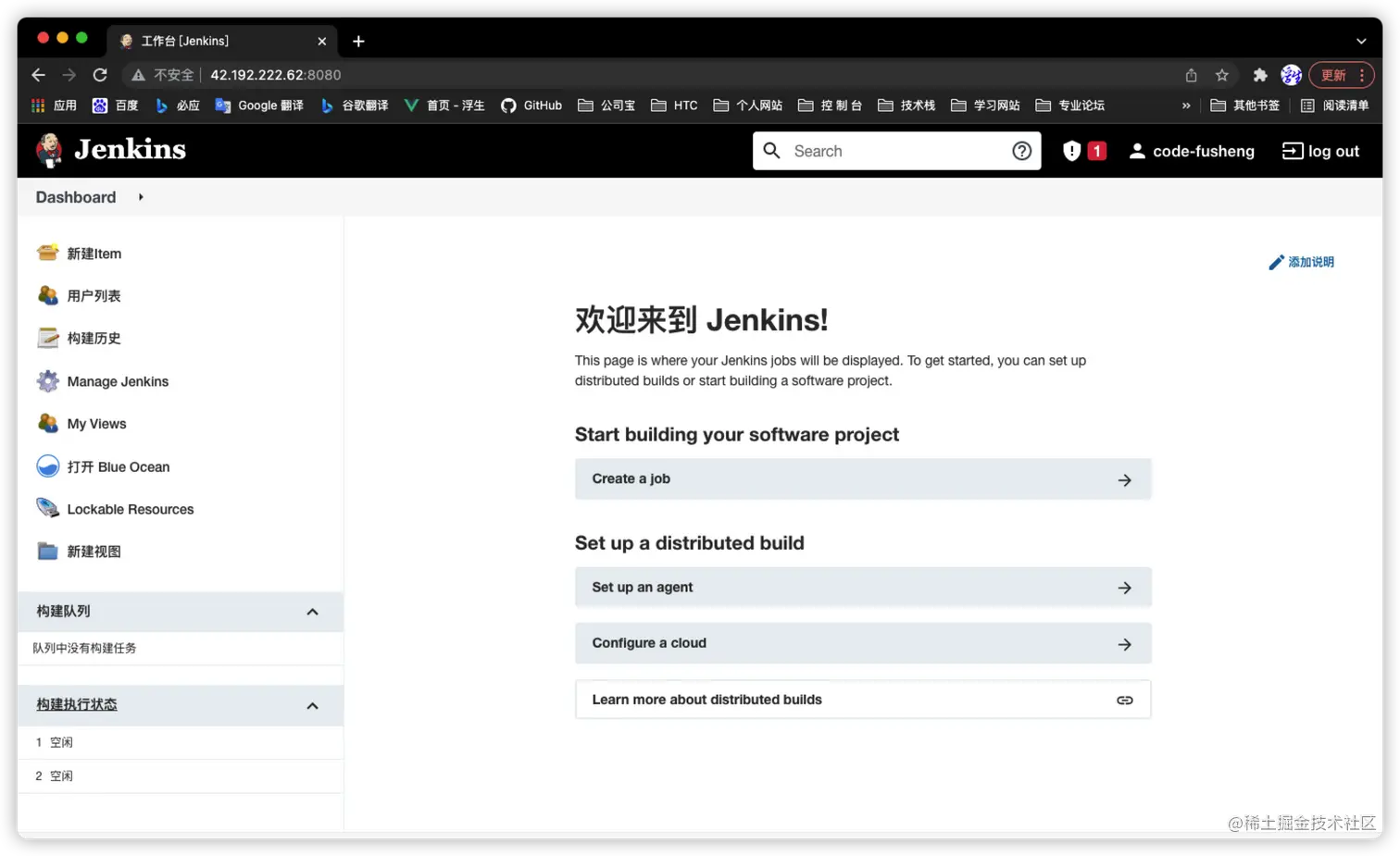The height and width of the screenshot is (856, 1400).
Task: Open the Chrome profile avatar
Action: pyautogui.click(x=1291, y=75)
